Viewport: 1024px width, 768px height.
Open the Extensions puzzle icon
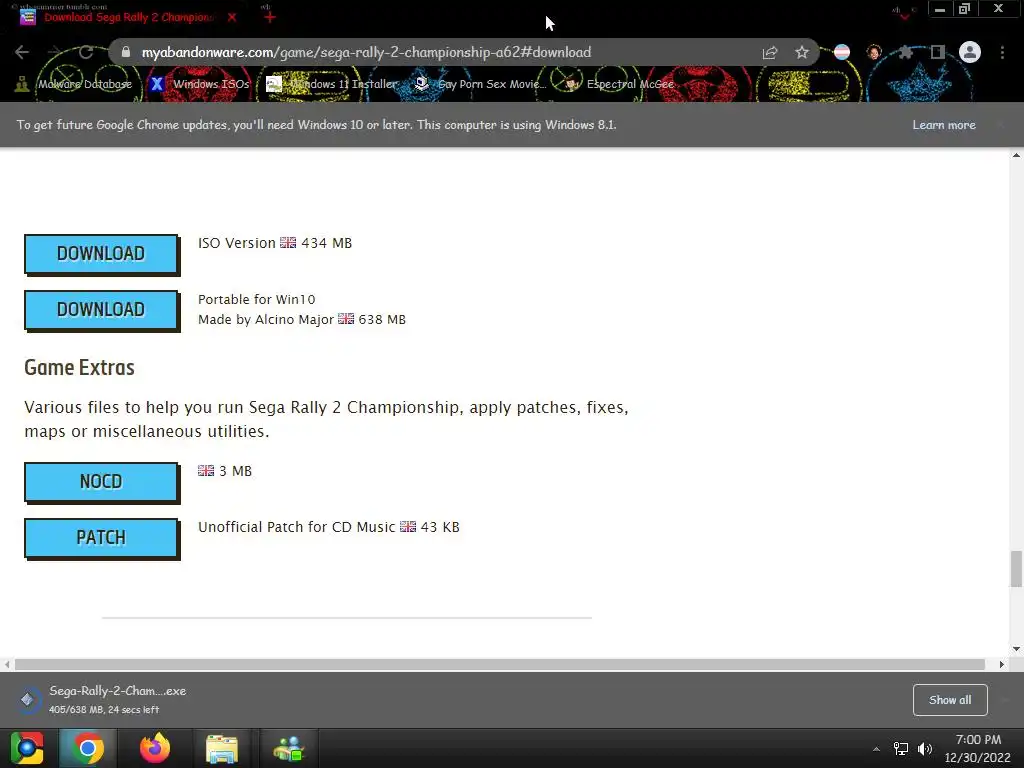click(x=906, y=52)
